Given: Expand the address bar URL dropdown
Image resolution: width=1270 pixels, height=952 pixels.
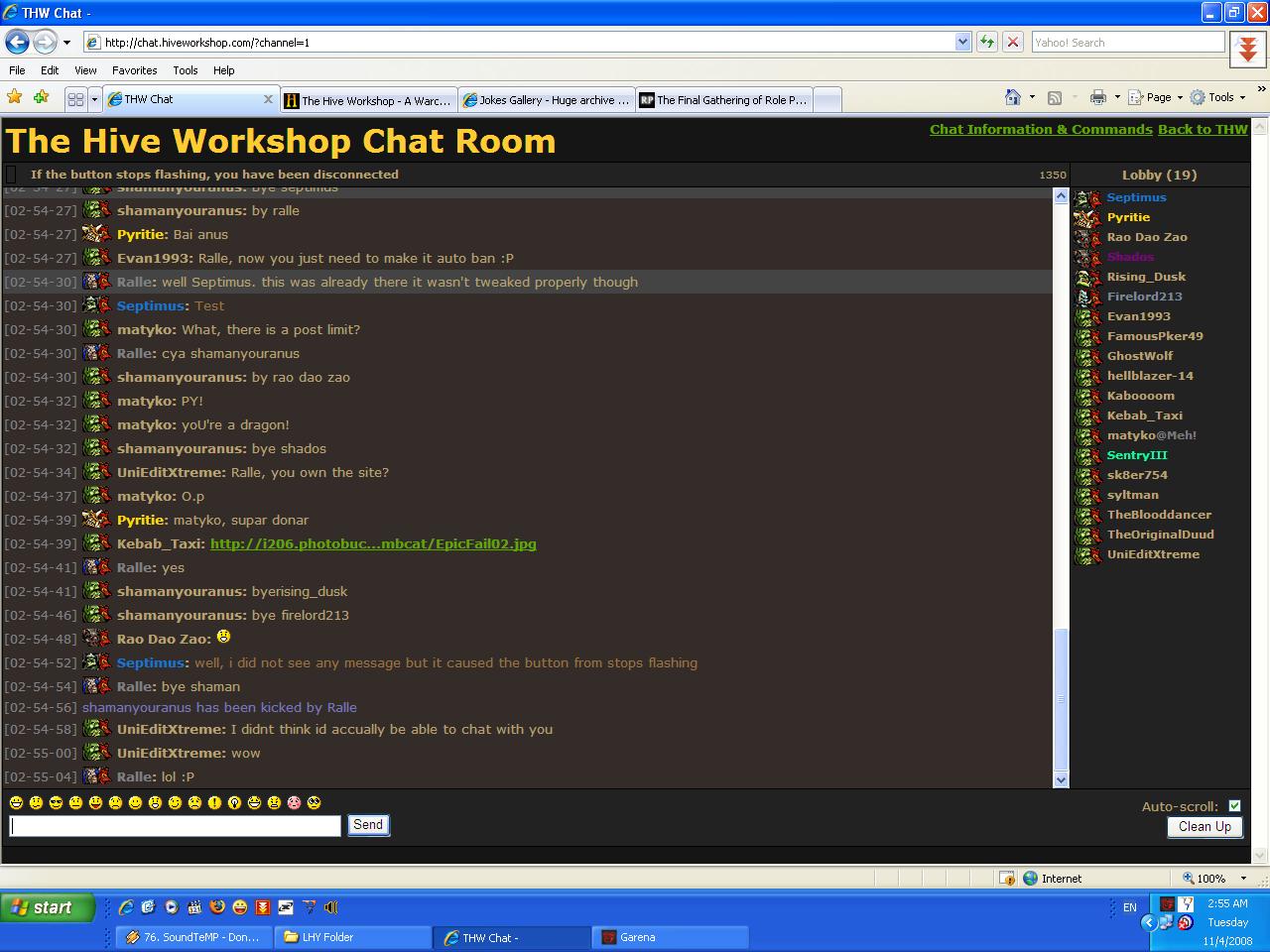Looking at the screenshot, I should pos(962,42).
